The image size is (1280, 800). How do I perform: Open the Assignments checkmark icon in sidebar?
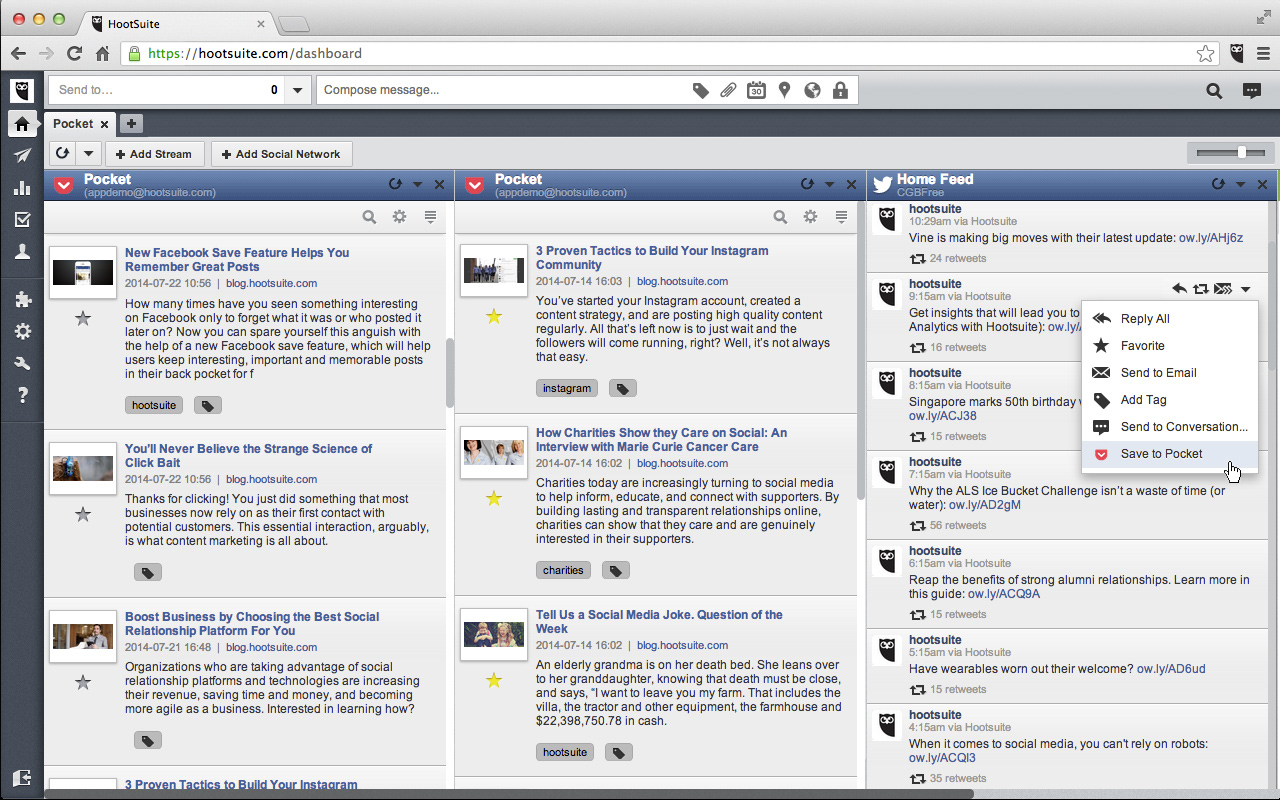pos(21,219)
